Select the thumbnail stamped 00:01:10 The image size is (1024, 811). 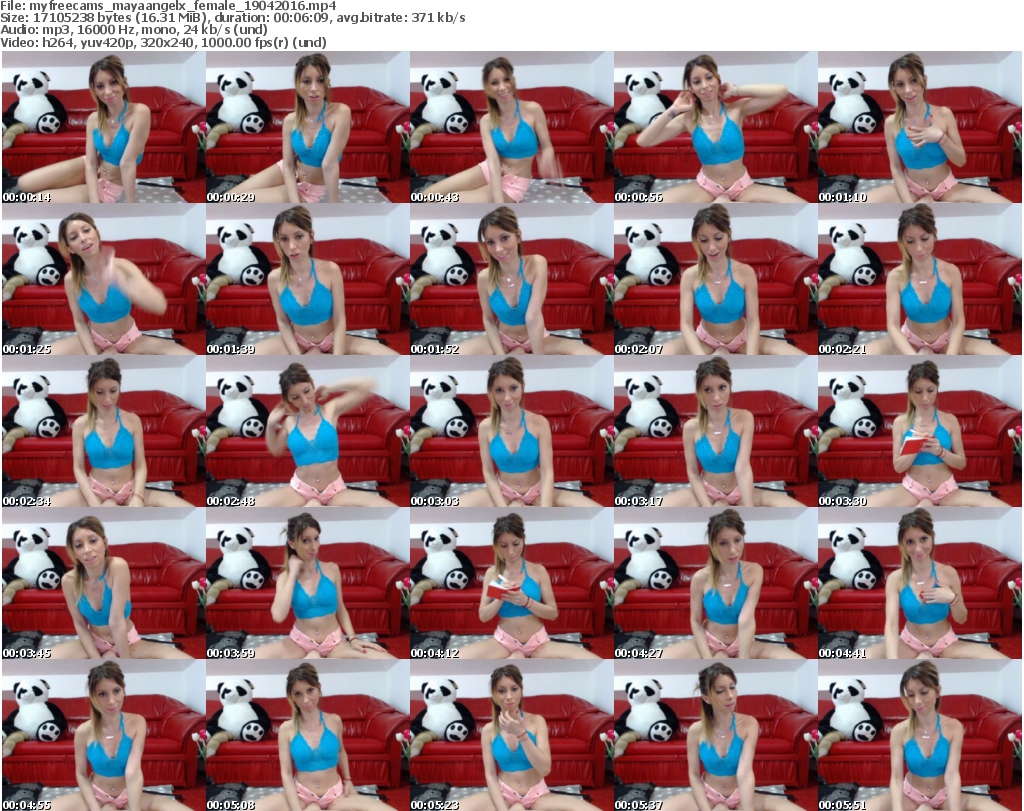click(920, 127)
